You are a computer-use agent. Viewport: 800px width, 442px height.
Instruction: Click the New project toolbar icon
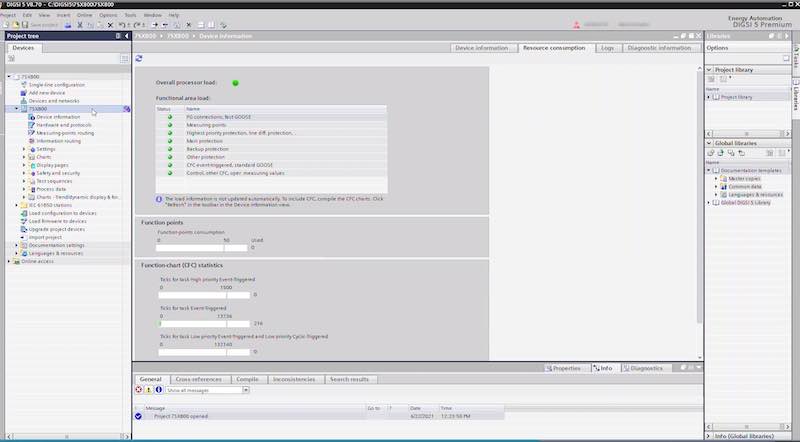coord(6,24)
